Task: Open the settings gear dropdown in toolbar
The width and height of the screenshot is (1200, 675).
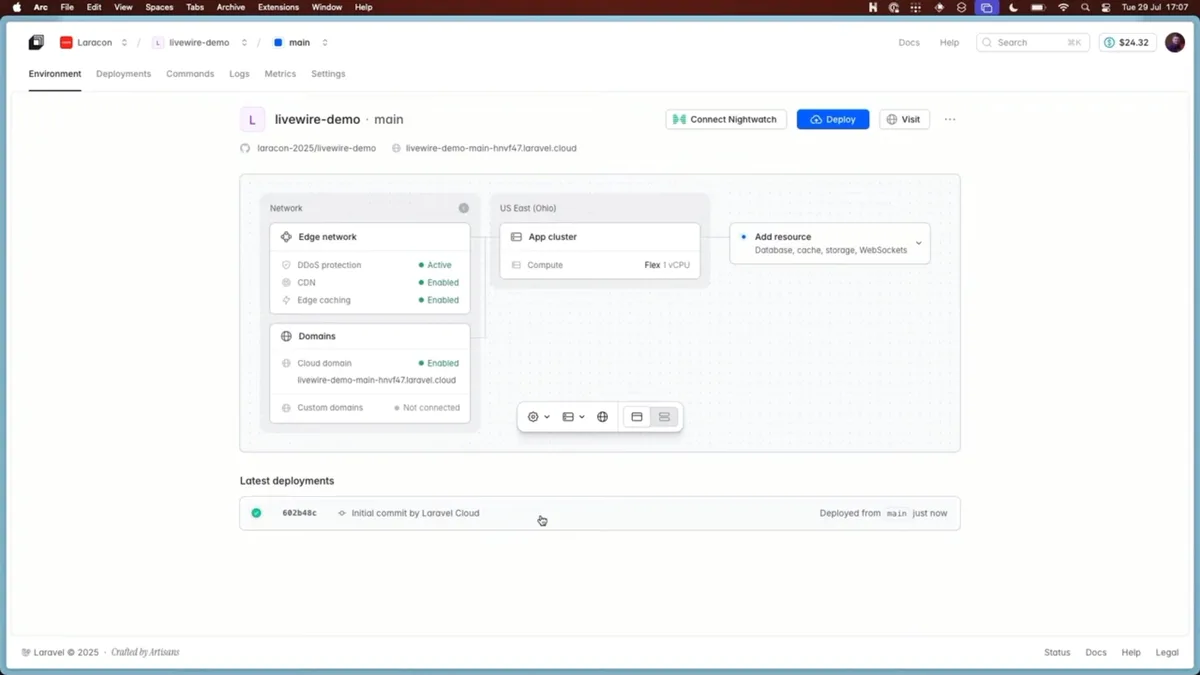Action: [538, 417]
